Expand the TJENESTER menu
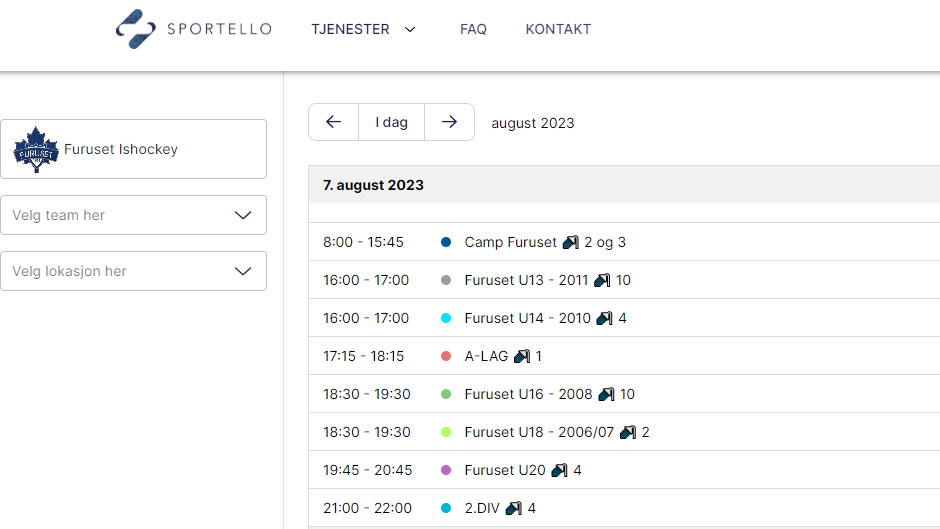The height and width of the screenshot is (529, 940). 363,29
